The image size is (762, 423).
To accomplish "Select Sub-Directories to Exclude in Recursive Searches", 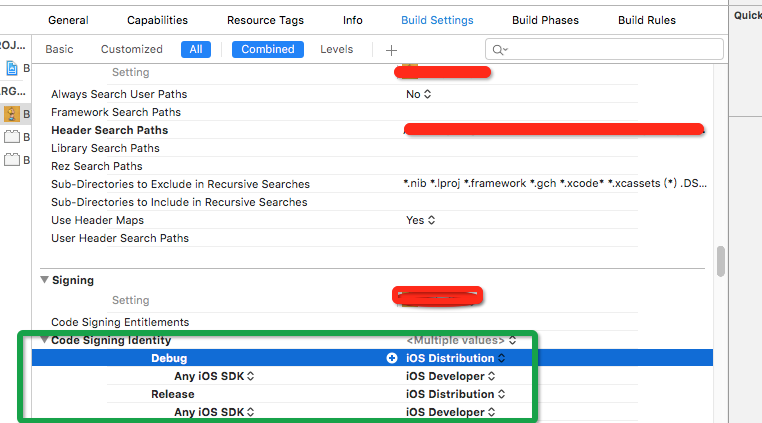I will 180,184.
